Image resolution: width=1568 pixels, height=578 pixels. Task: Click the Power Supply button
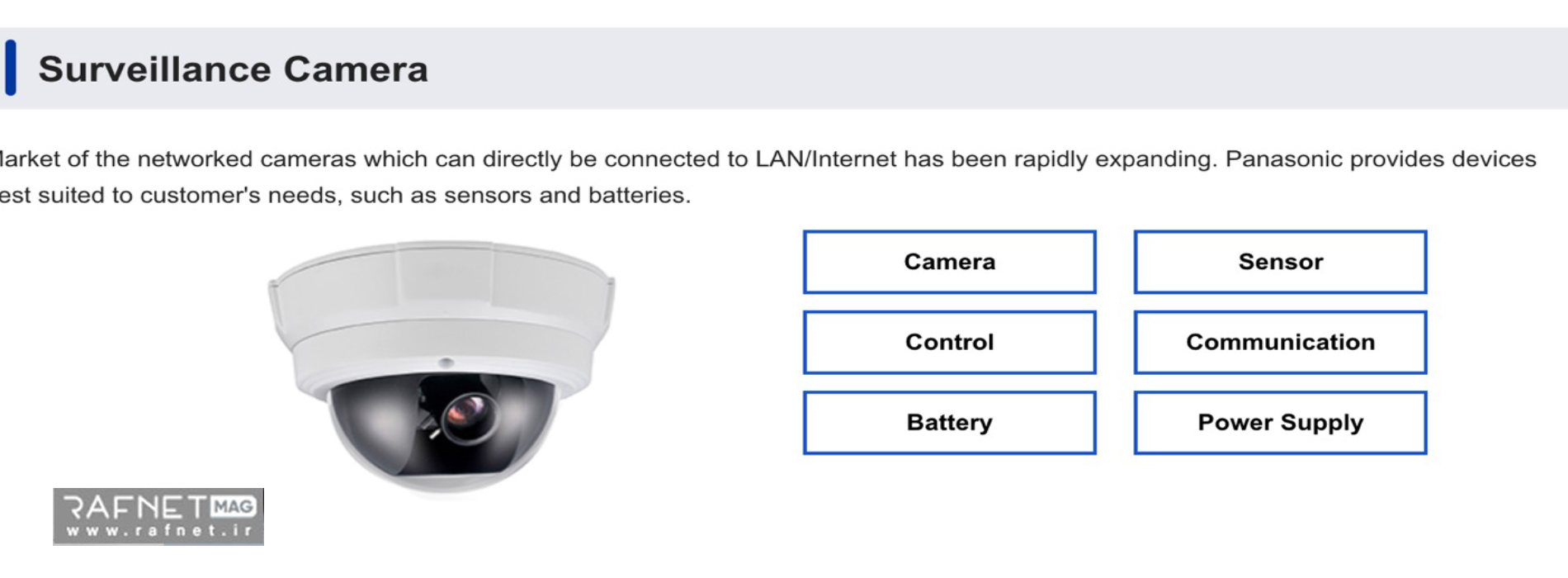(1280, 423)
